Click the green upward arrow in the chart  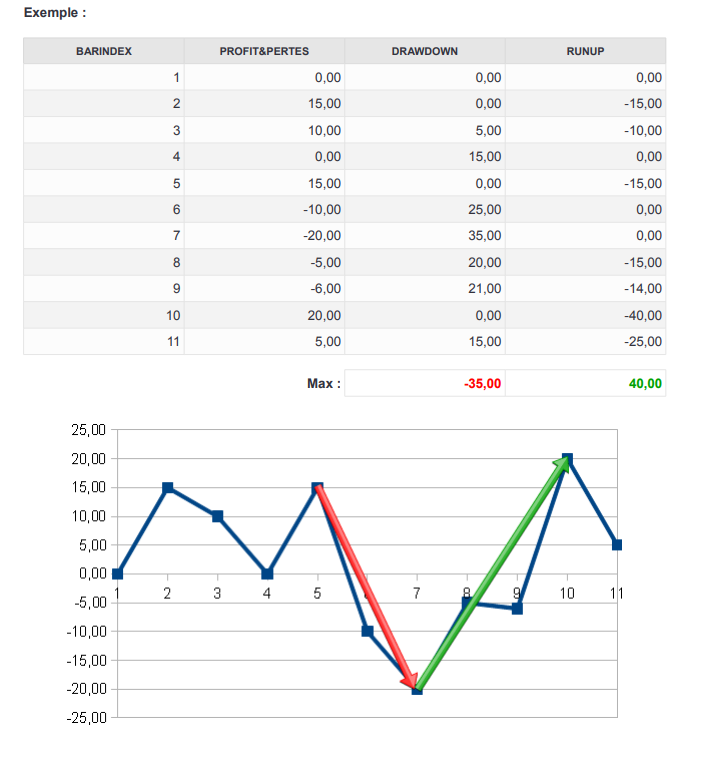click(492, 573)
